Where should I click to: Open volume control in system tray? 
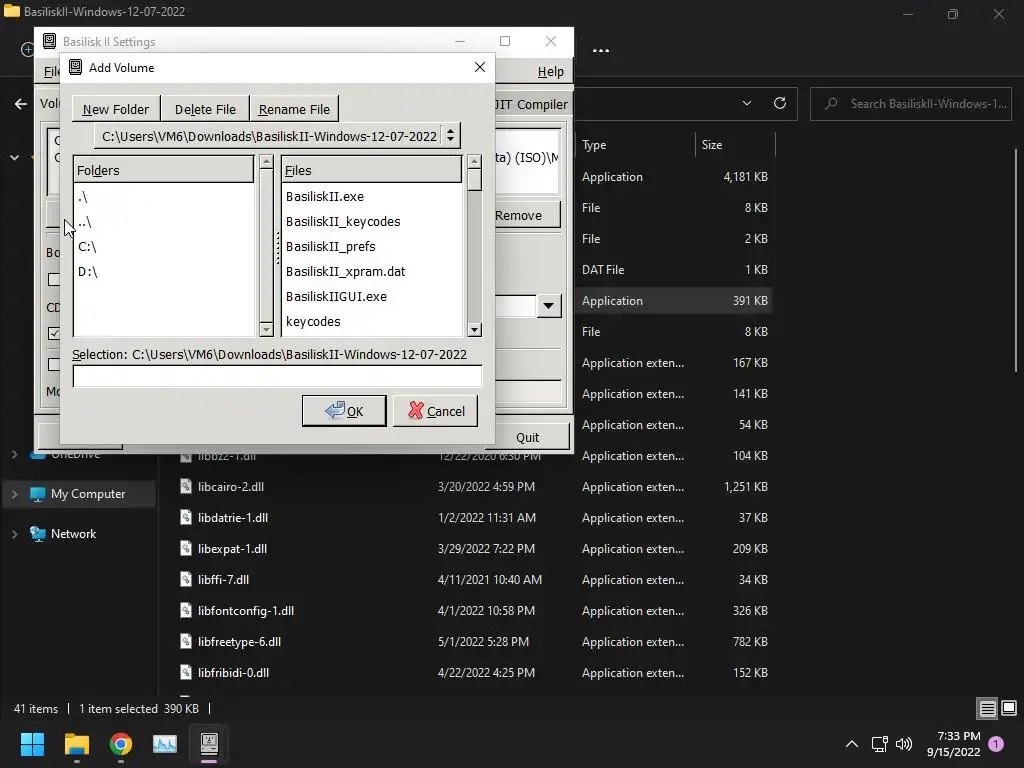point(904,743)
